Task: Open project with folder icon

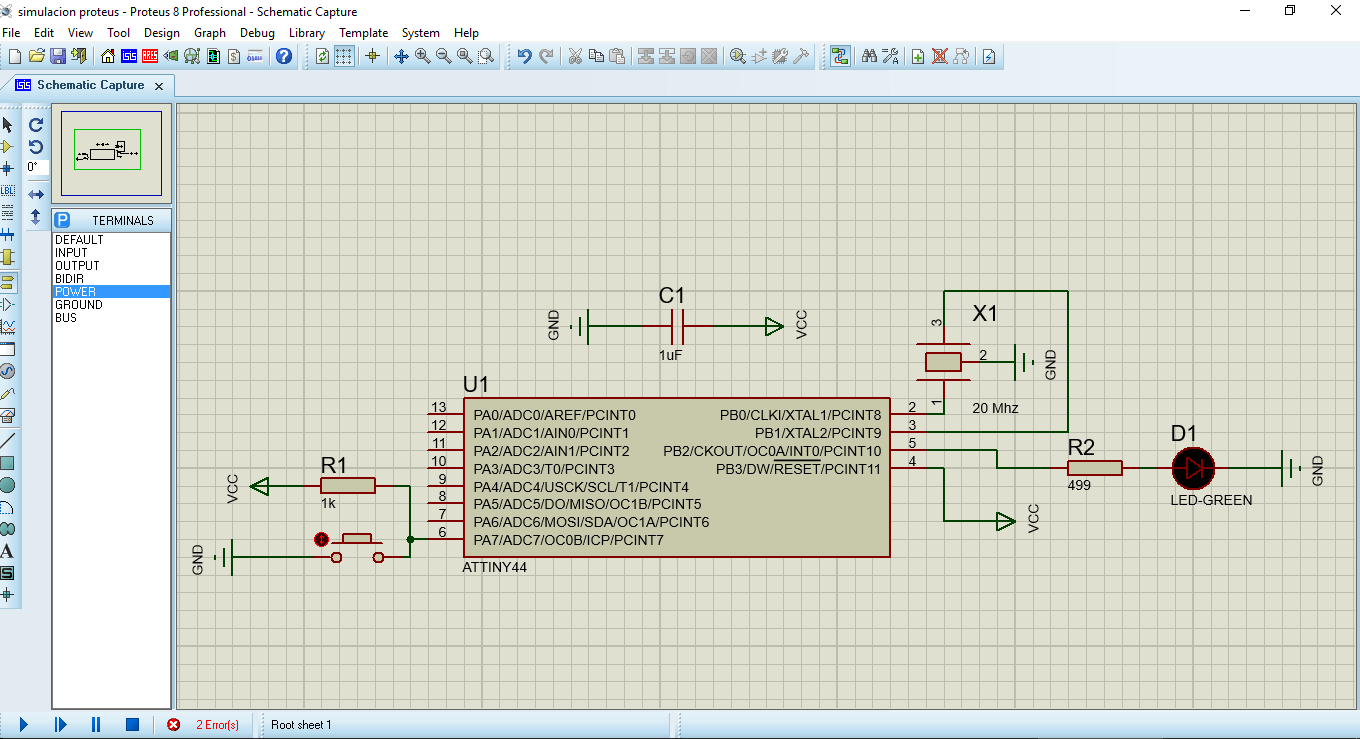Action: 36,56
